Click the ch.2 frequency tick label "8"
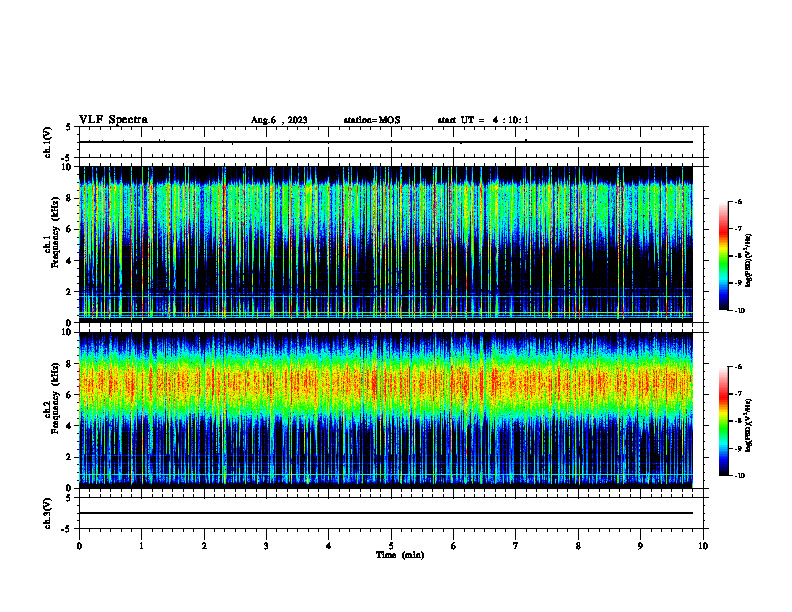This screenshot has height=612, width=792. pyautogui.click(x=70, y=364)
